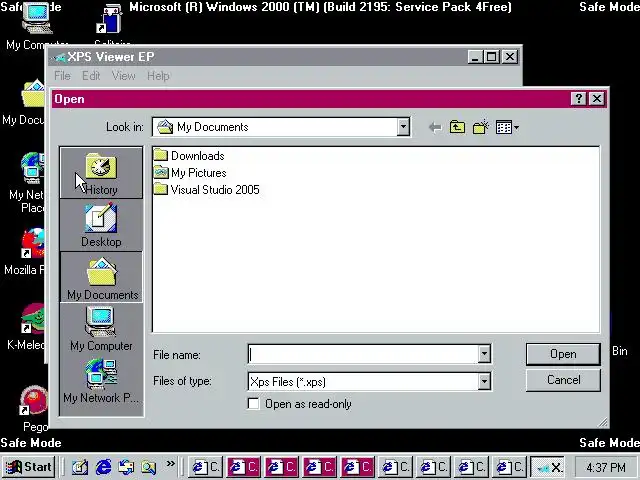
Task: Open the File menu in XPS Viewer
Action: 62,76
